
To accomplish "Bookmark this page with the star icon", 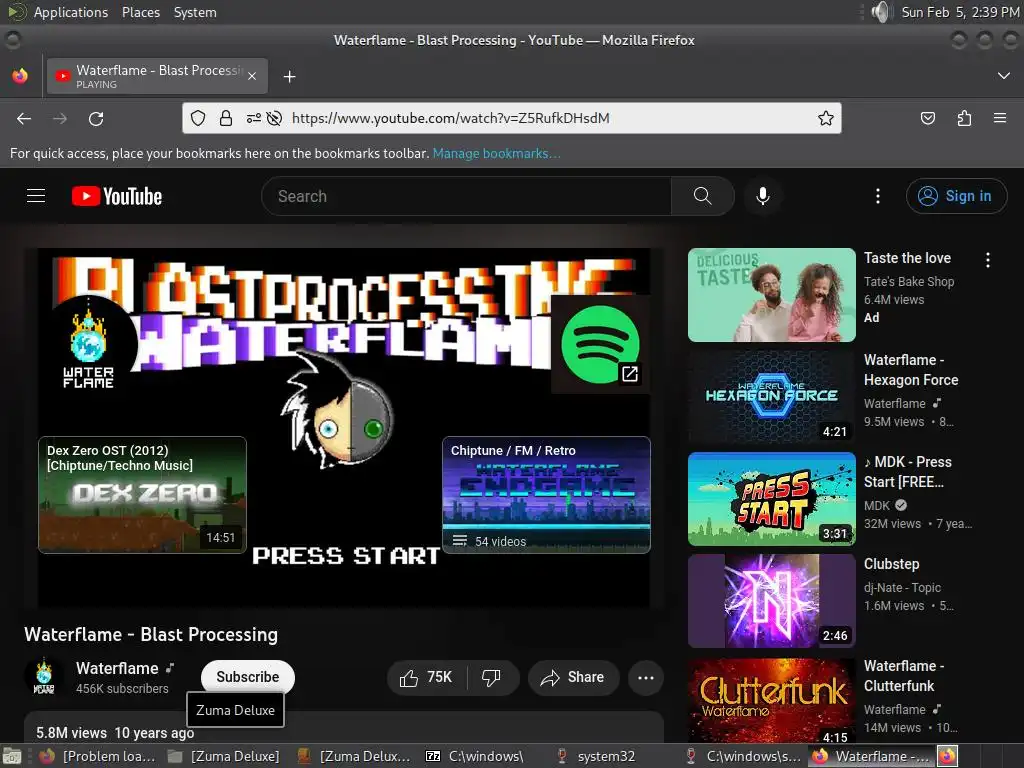I will pos(825,118).
